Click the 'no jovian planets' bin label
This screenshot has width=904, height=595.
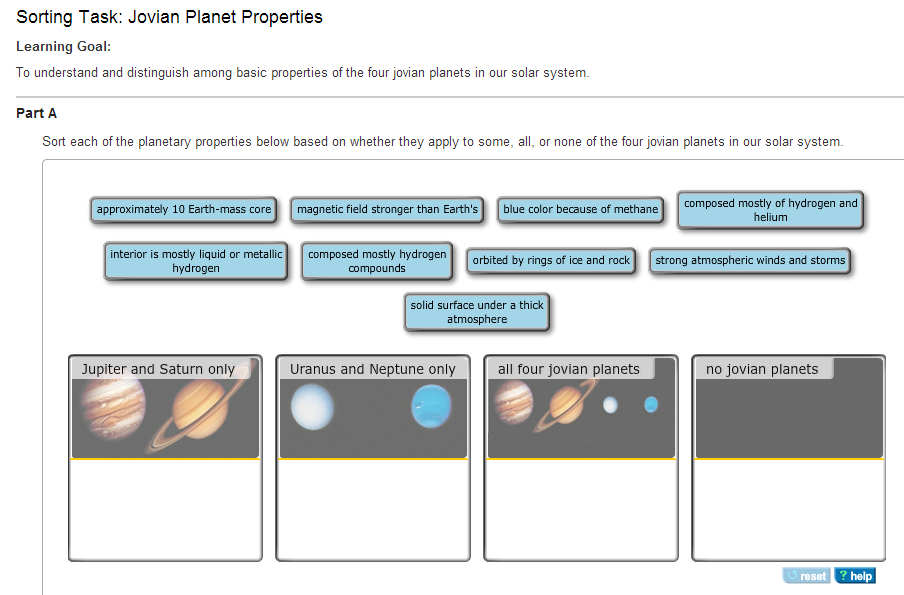[x=762, y=369]
